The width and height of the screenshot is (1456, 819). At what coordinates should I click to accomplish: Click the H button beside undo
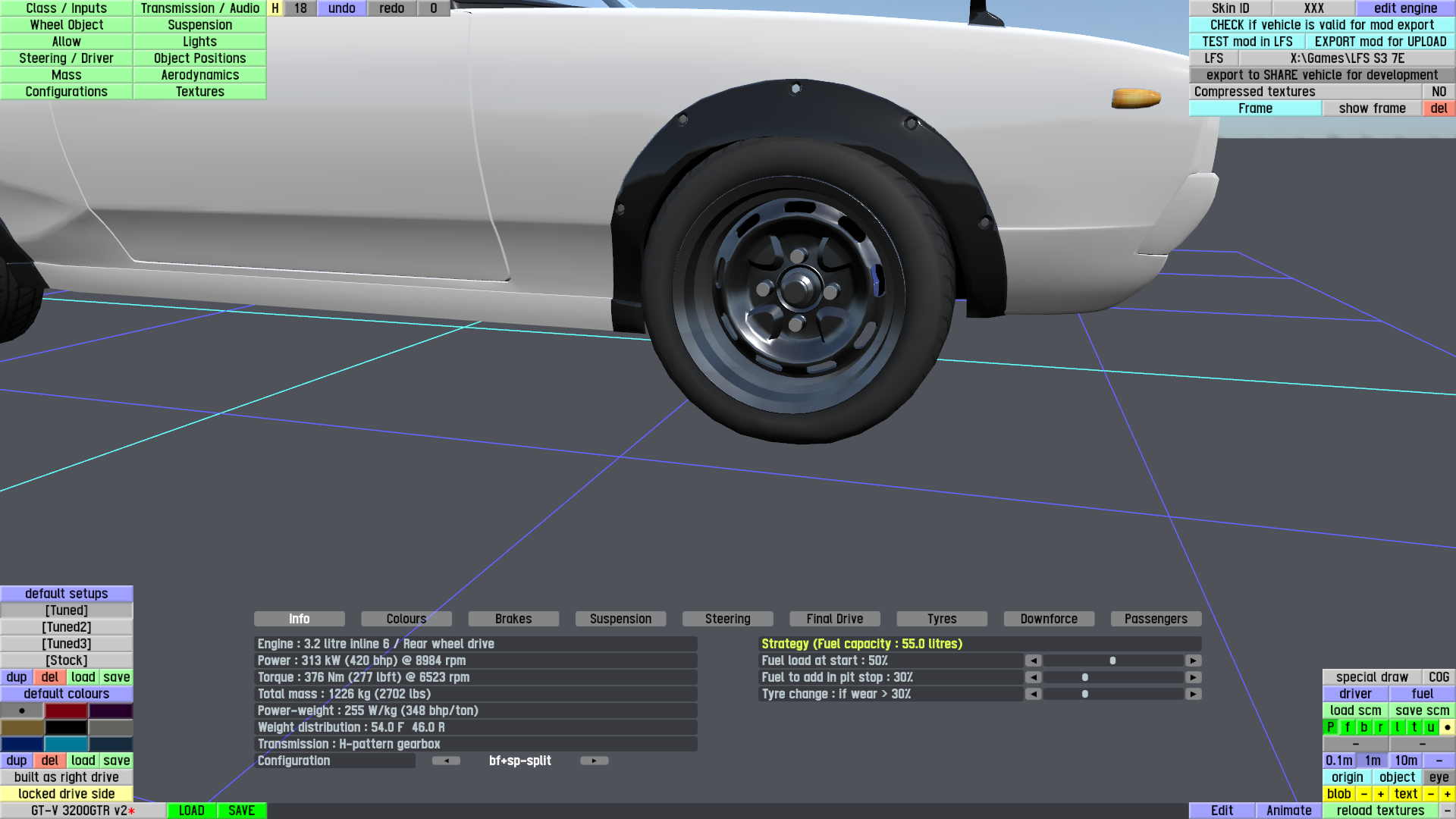[275, 8]
